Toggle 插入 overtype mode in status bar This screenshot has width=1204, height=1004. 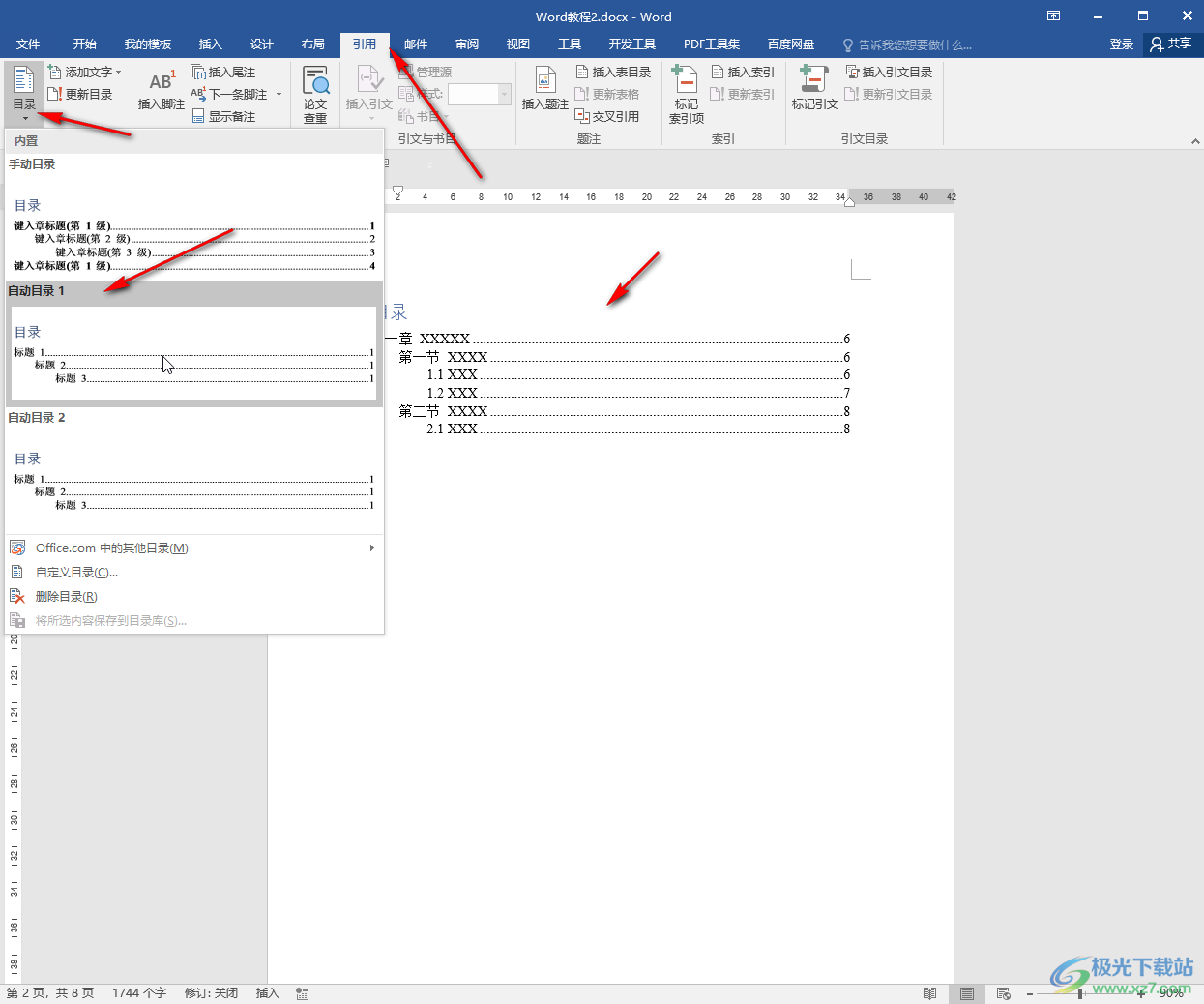[x=267, y=993]
